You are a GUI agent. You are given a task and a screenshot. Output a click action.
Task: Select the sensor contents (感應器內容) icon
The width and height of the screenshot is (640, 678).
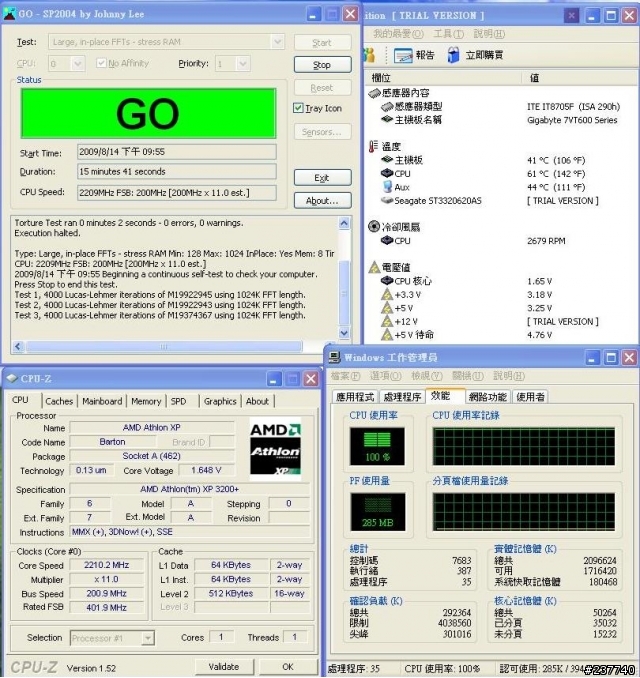coord(374,93)
